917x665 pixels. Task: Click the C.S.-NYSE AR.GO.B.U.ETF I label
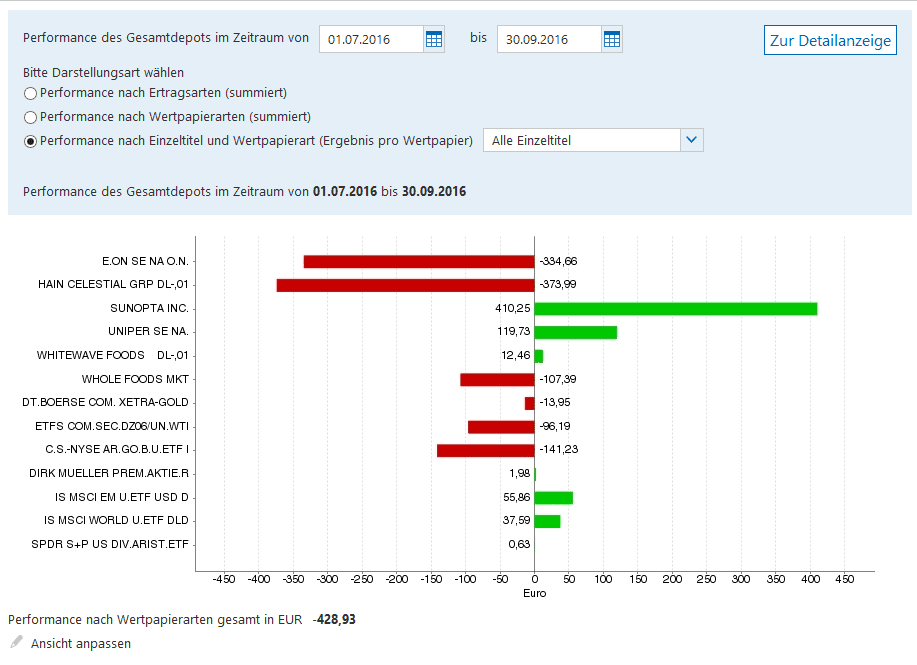pos(117,449)
